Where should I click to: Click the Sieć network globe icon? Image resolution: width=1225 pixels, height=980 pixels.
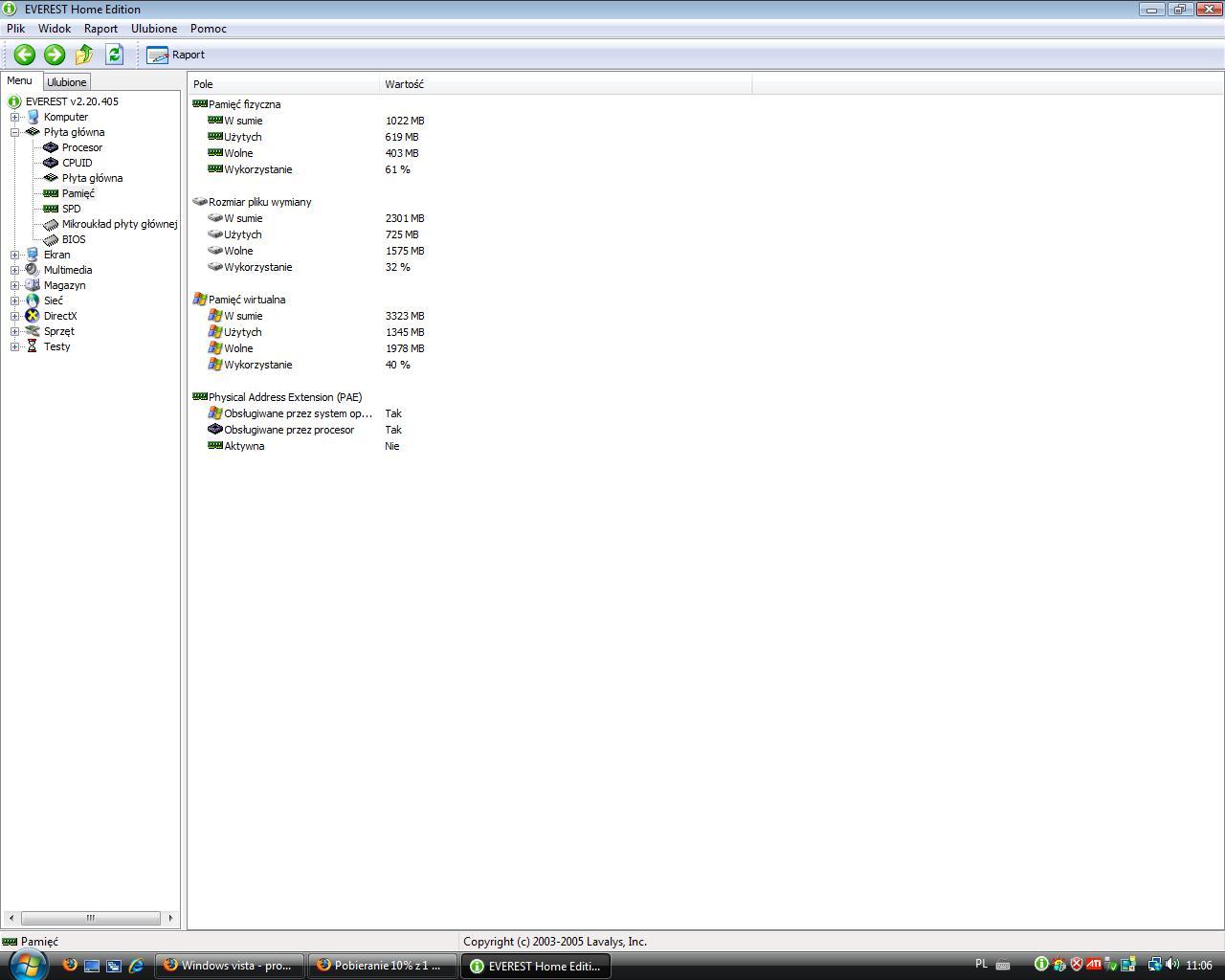point(33,301)
